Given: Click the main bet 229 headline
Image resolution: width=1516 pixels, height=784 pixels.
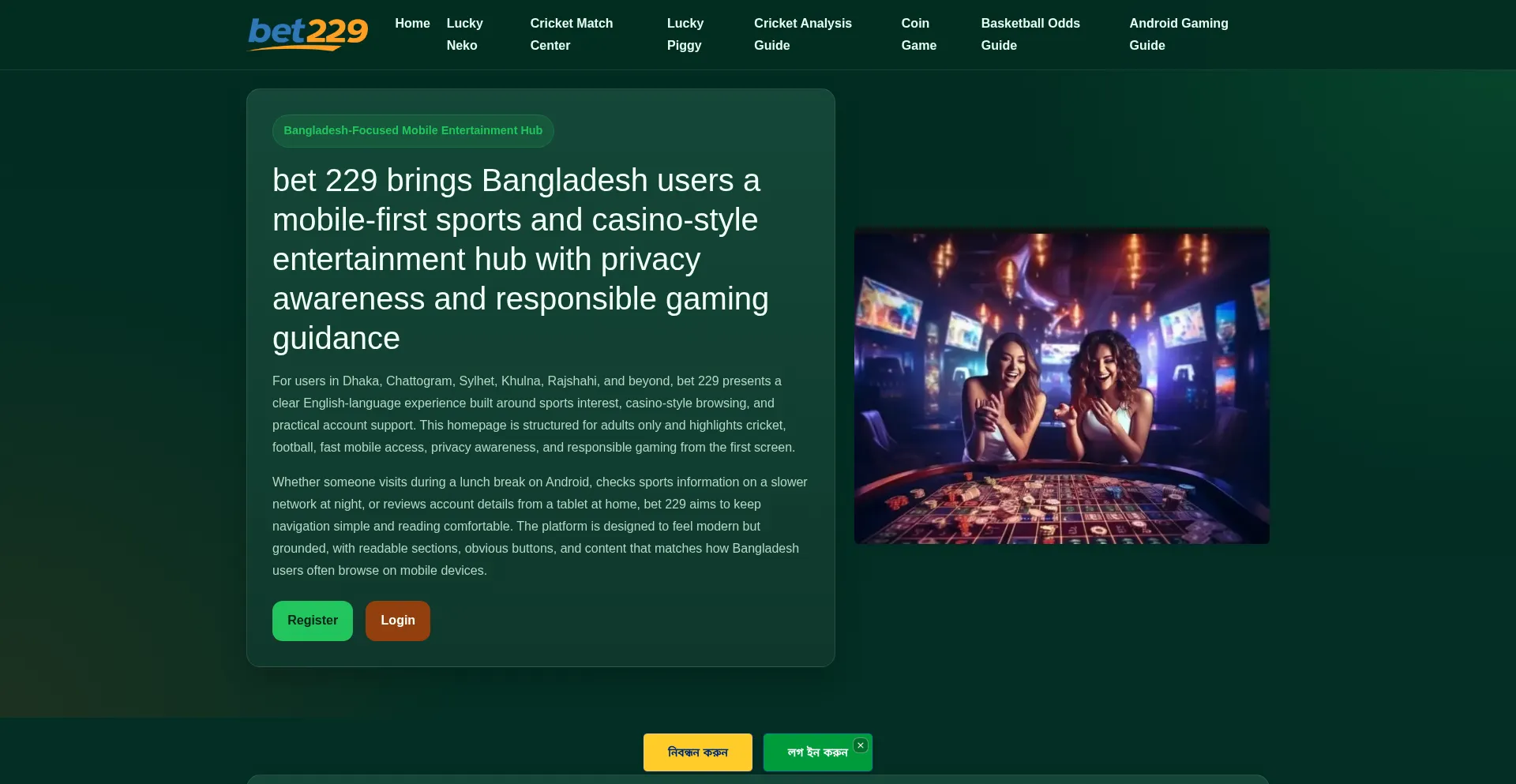Looking at the screenshot, I should click(x=521, y=259).
